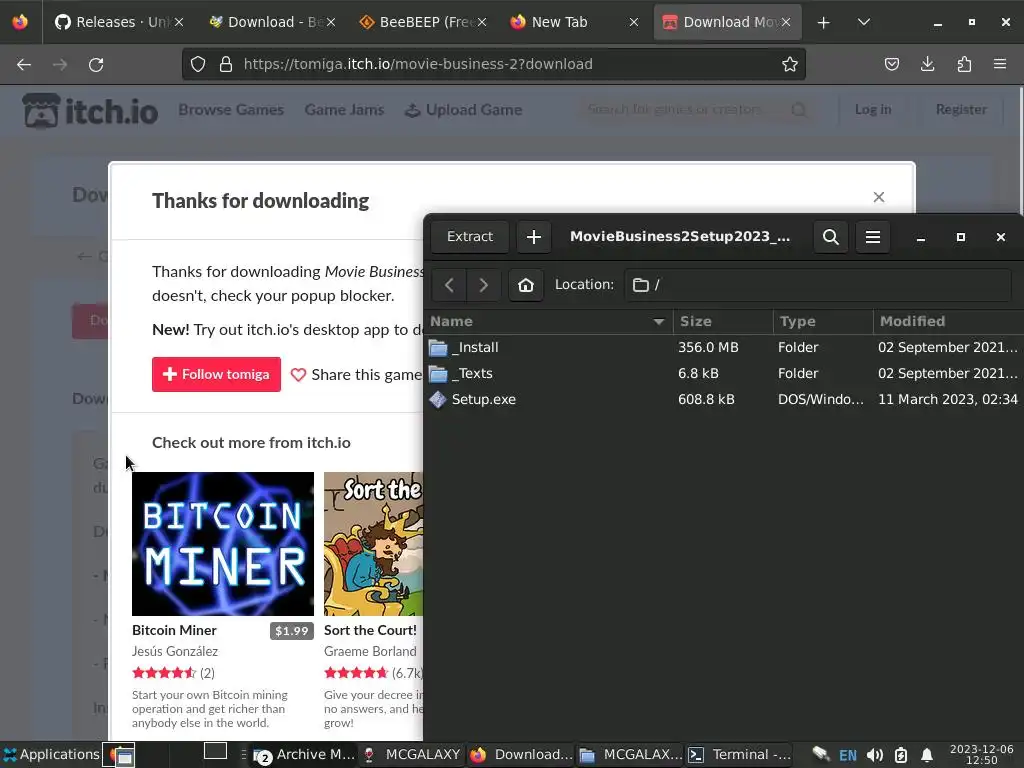
Task: Go to archive home location
Action: [526, 285]
